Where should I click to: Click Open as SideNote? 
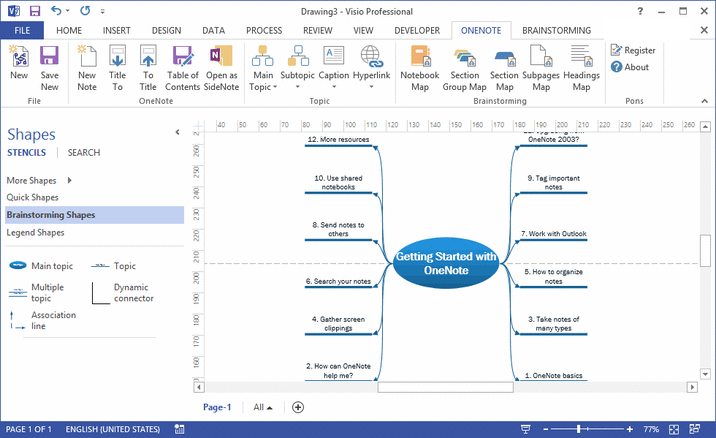click(x=221, y=68)
